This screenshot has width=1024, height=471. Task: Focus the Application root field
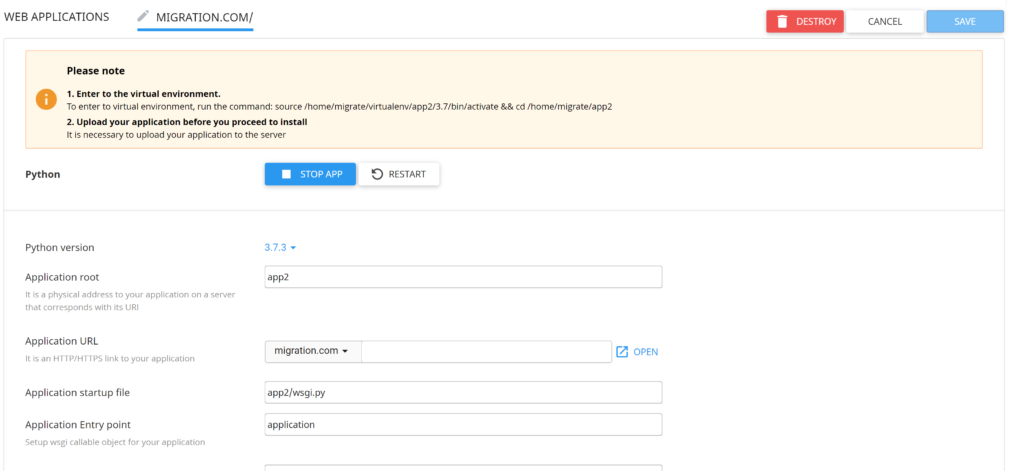[x=464, y=277]
